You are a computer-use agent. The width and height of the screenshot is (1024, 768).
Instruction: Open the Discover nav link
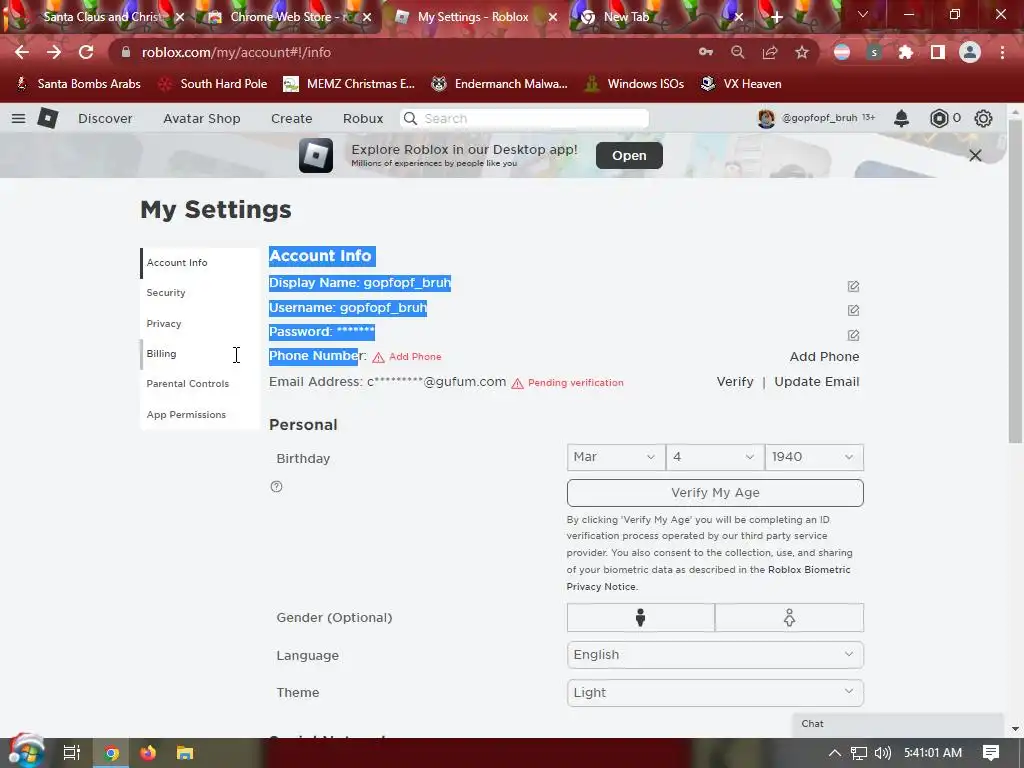tap(105, 118)
